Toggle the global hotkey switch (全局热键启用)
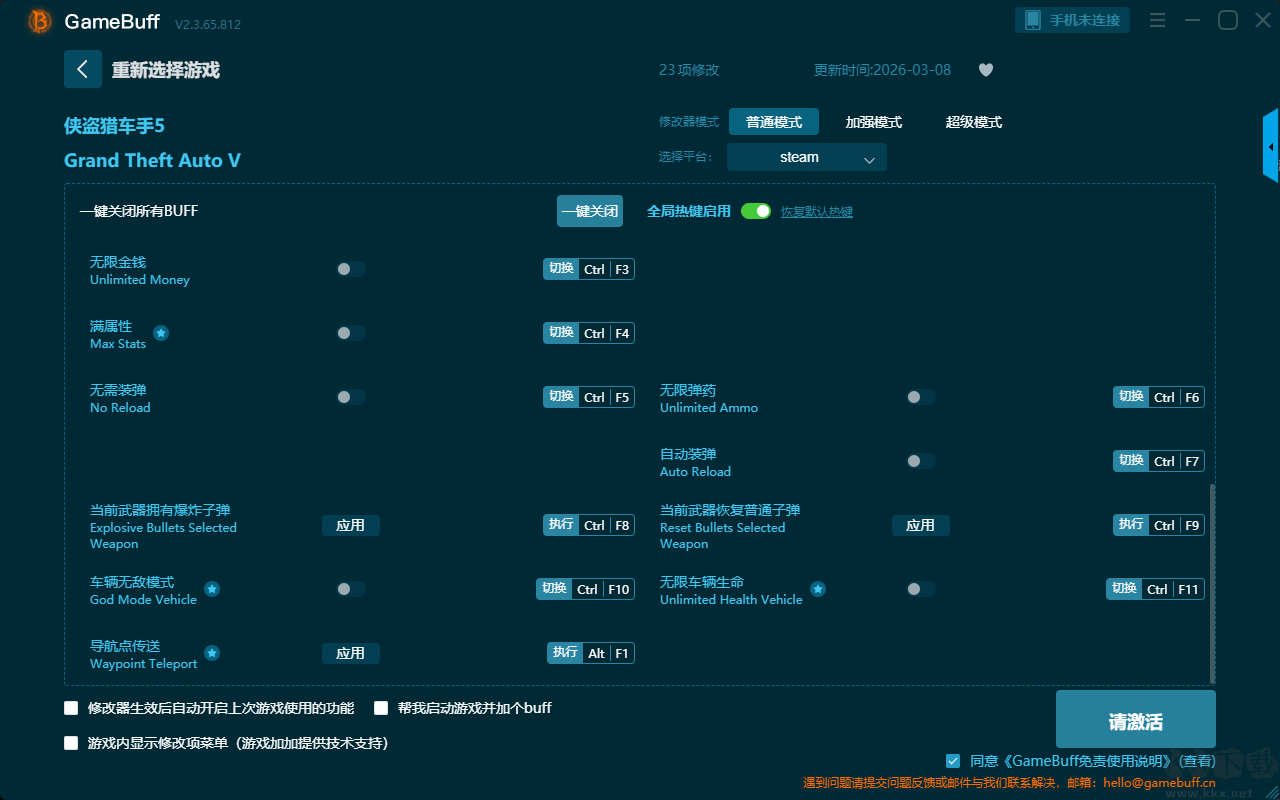Screen dimensions: 1280x800 (756, 211)
